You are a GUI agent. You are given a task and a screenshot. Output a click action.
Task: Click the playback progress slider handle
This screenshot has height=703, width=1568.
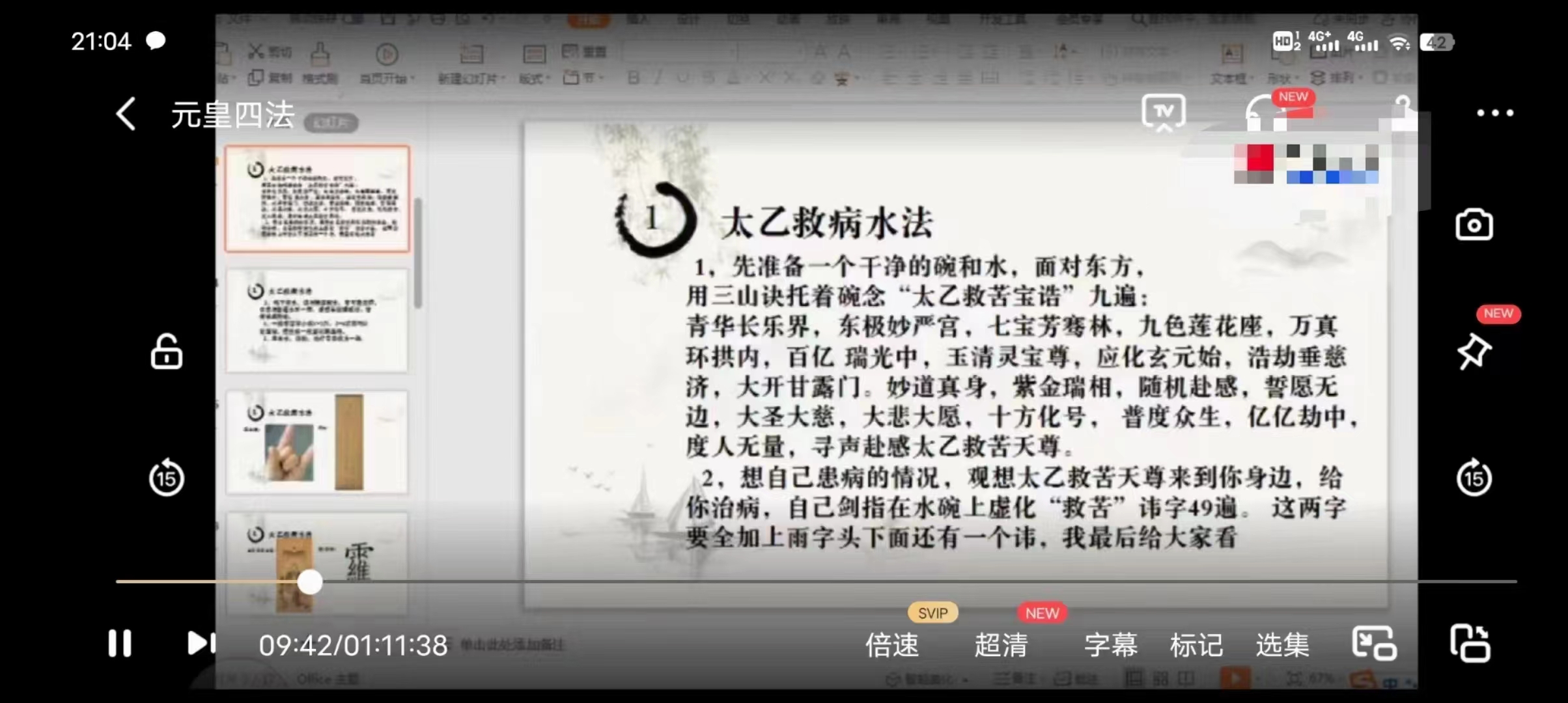tap(311, 581)
